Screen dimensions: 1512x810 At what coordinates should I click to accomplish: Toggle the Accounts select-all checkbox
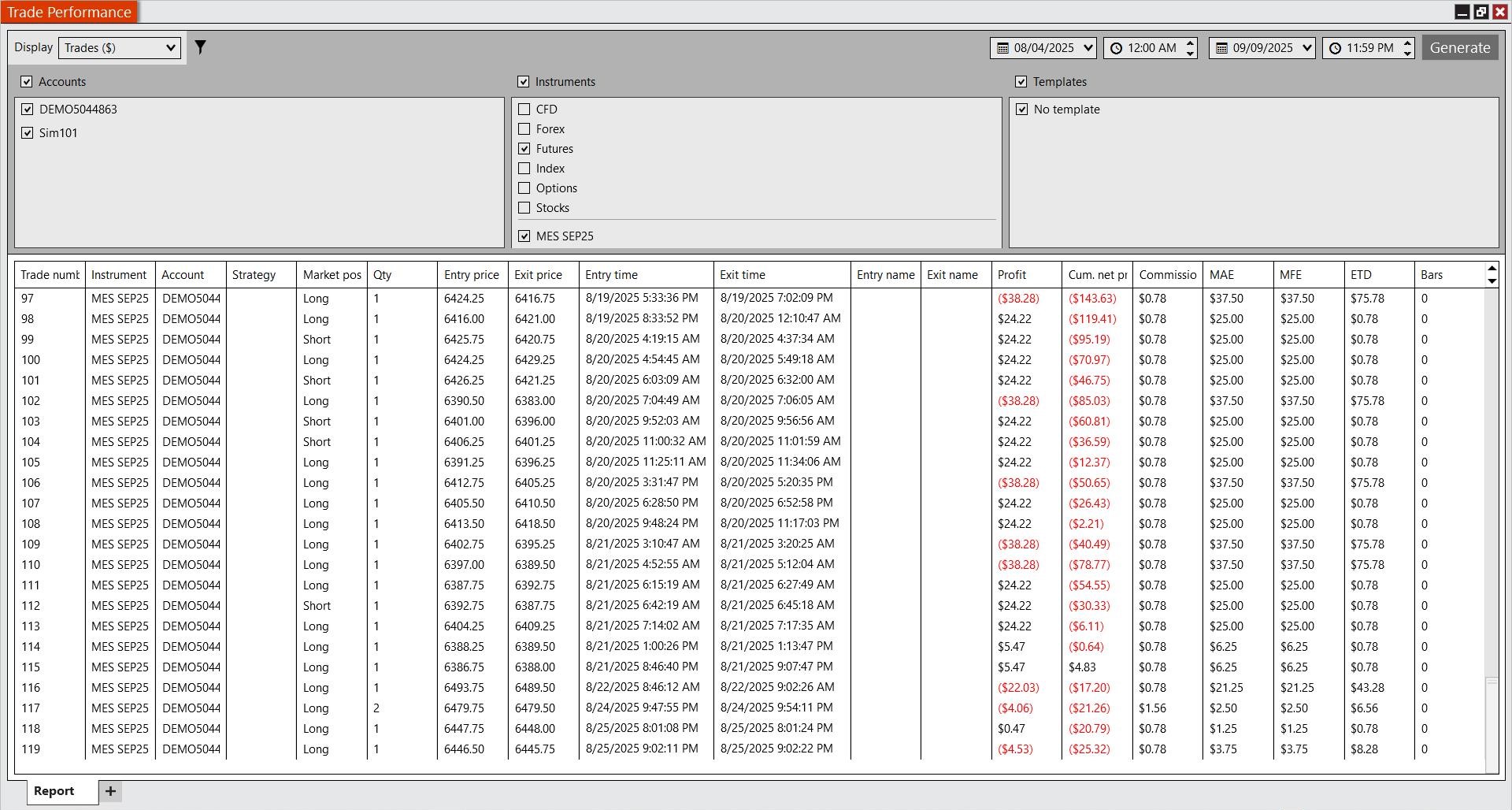coord(27,82)
